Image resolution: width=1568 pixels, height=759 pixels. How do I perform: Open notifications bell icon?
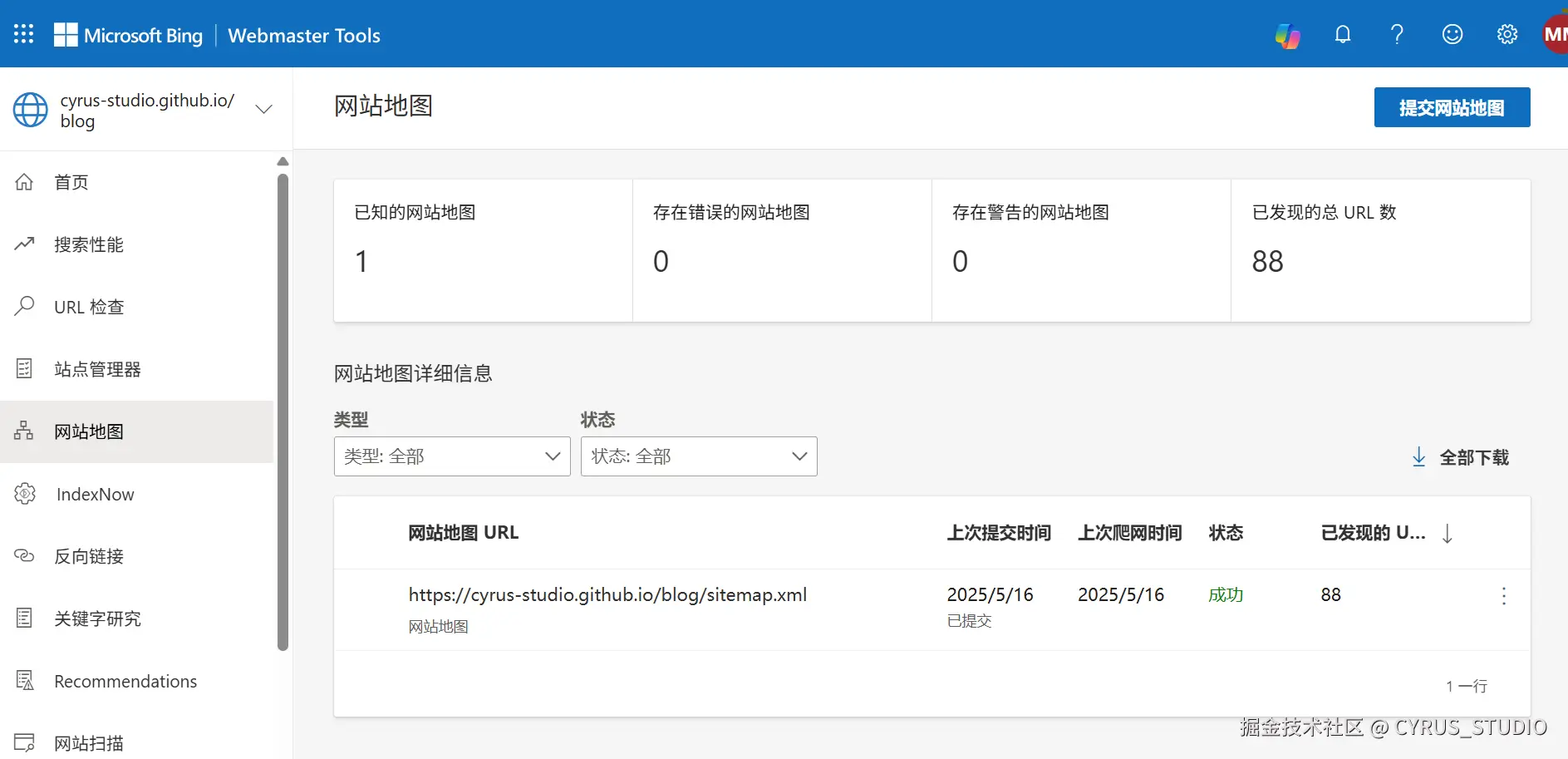[1343, 34]
